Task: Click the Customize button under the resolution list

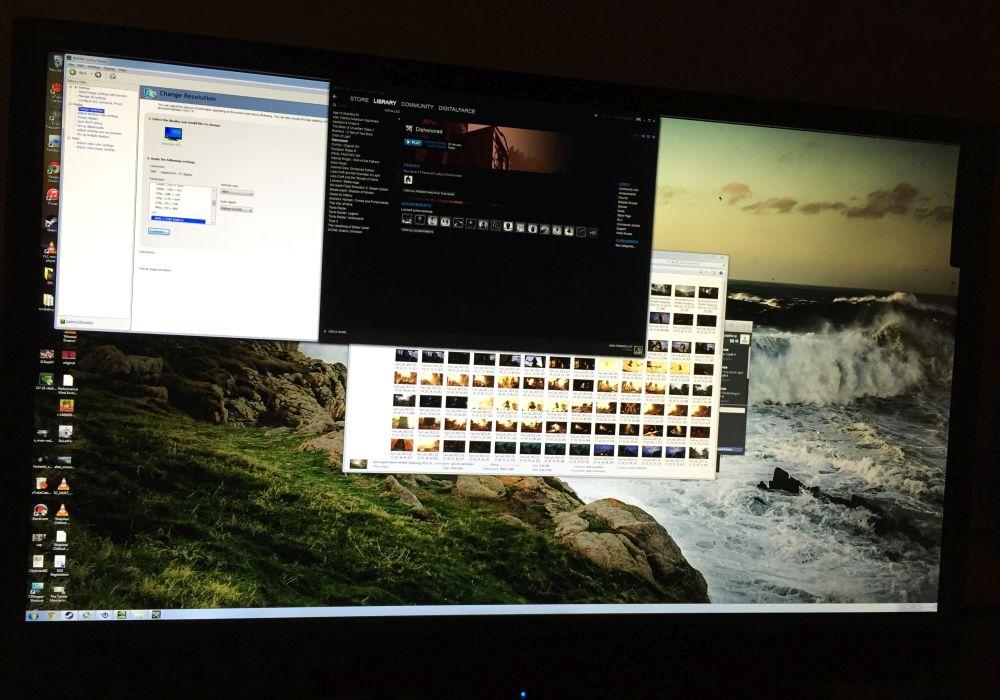Action: tap(158, 232)
